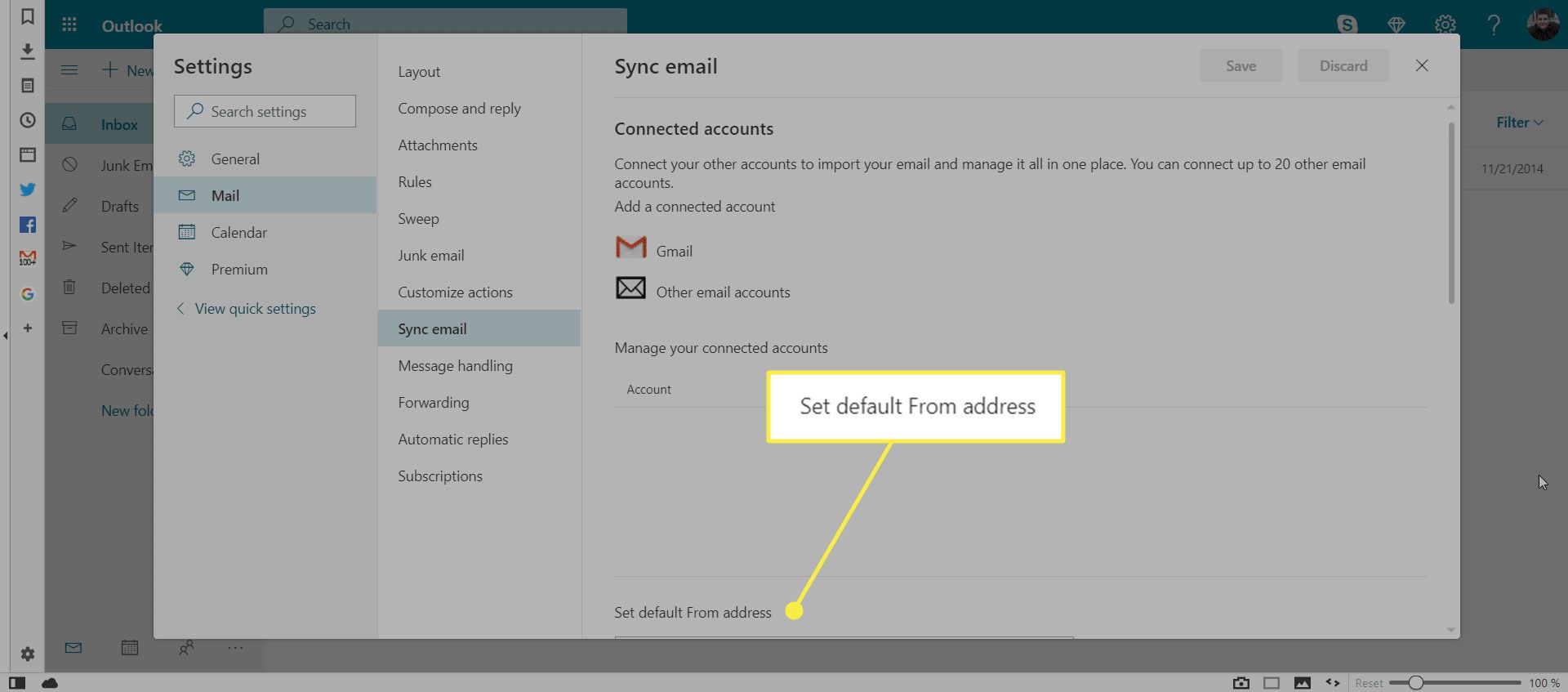
Task: Add a Gmail connected account
Action: 675,252
